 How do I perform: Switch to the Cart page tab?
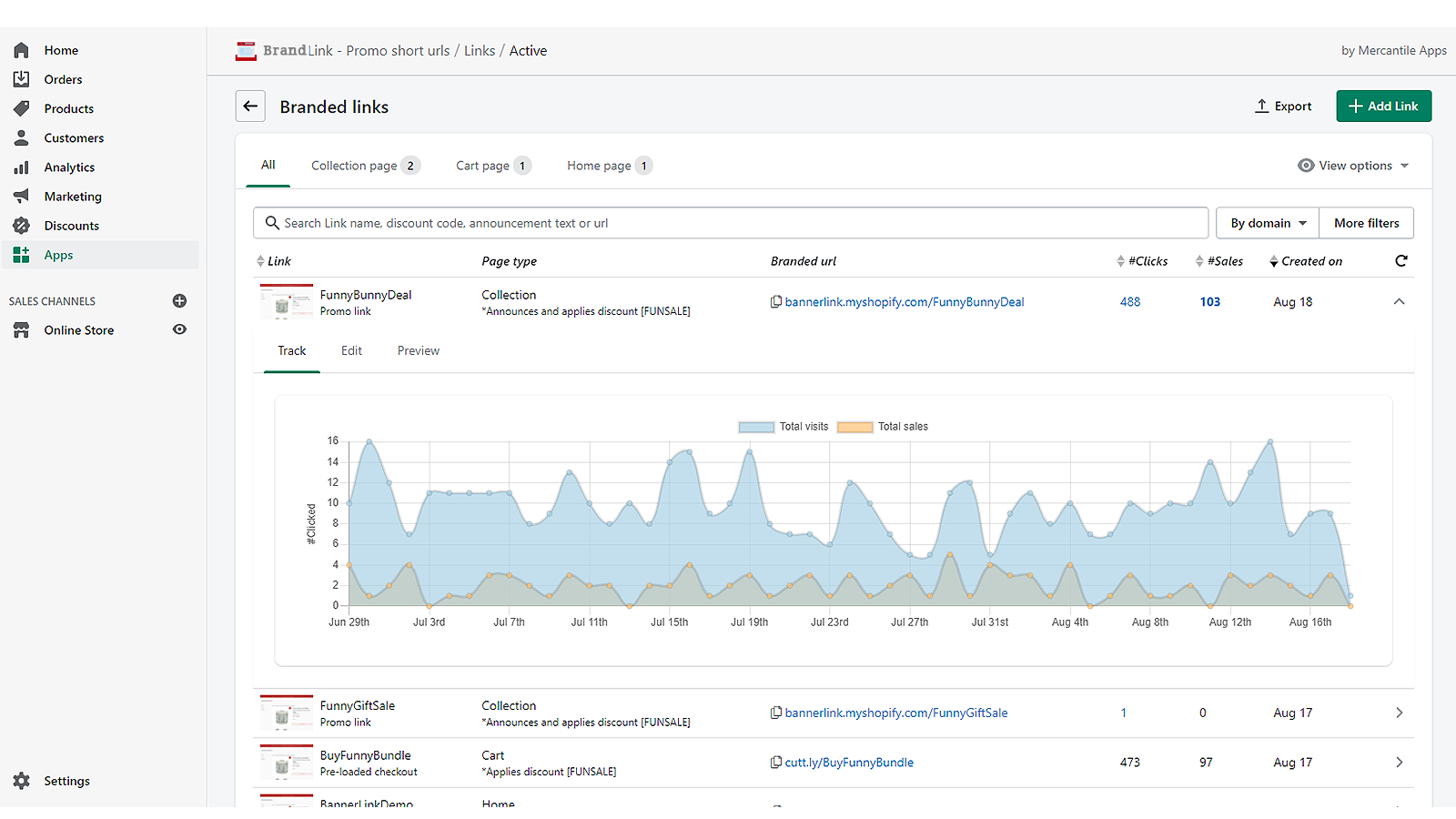[x=491, y=165]
